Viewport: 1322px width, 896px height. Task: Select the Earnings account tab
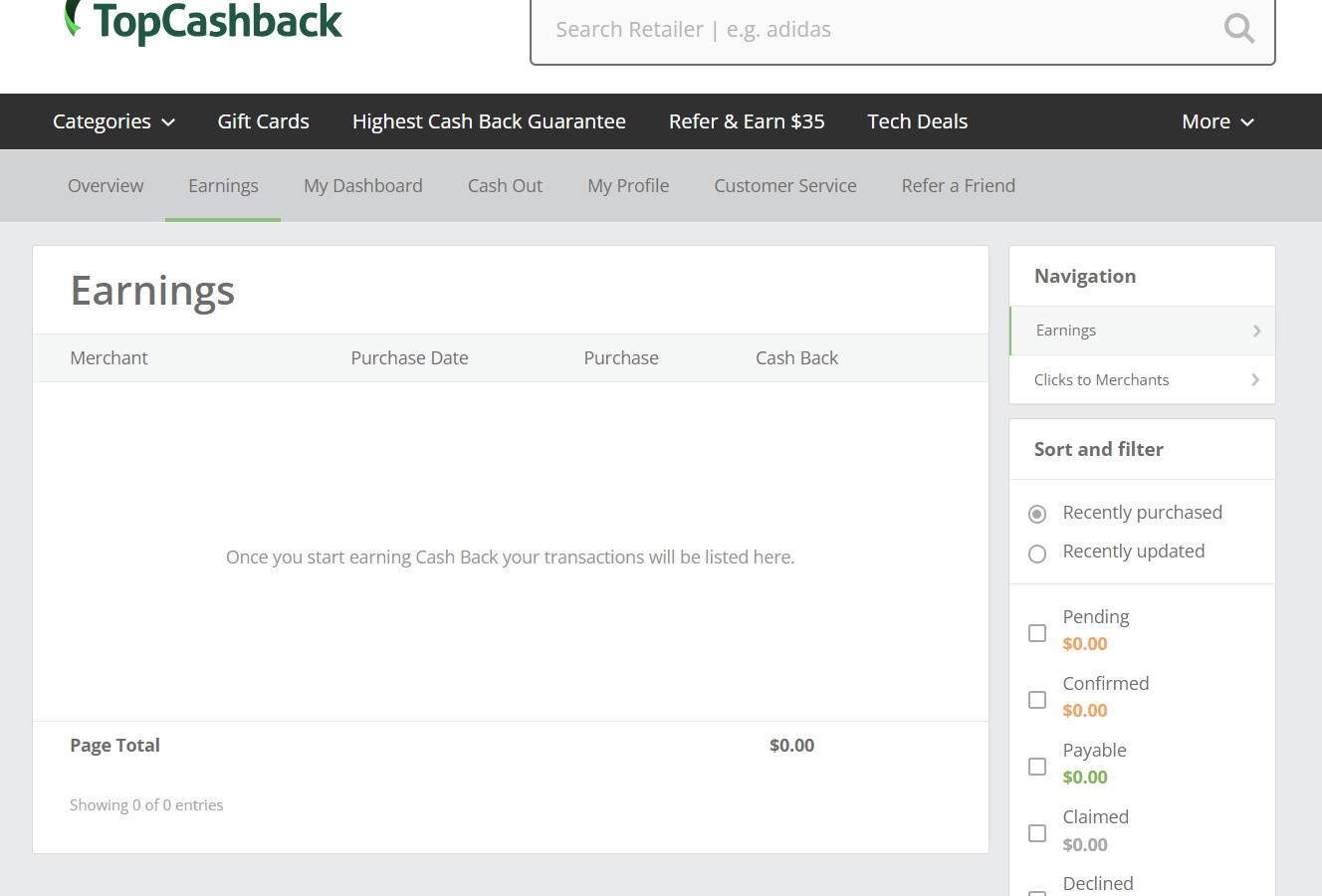coord(223,186)
